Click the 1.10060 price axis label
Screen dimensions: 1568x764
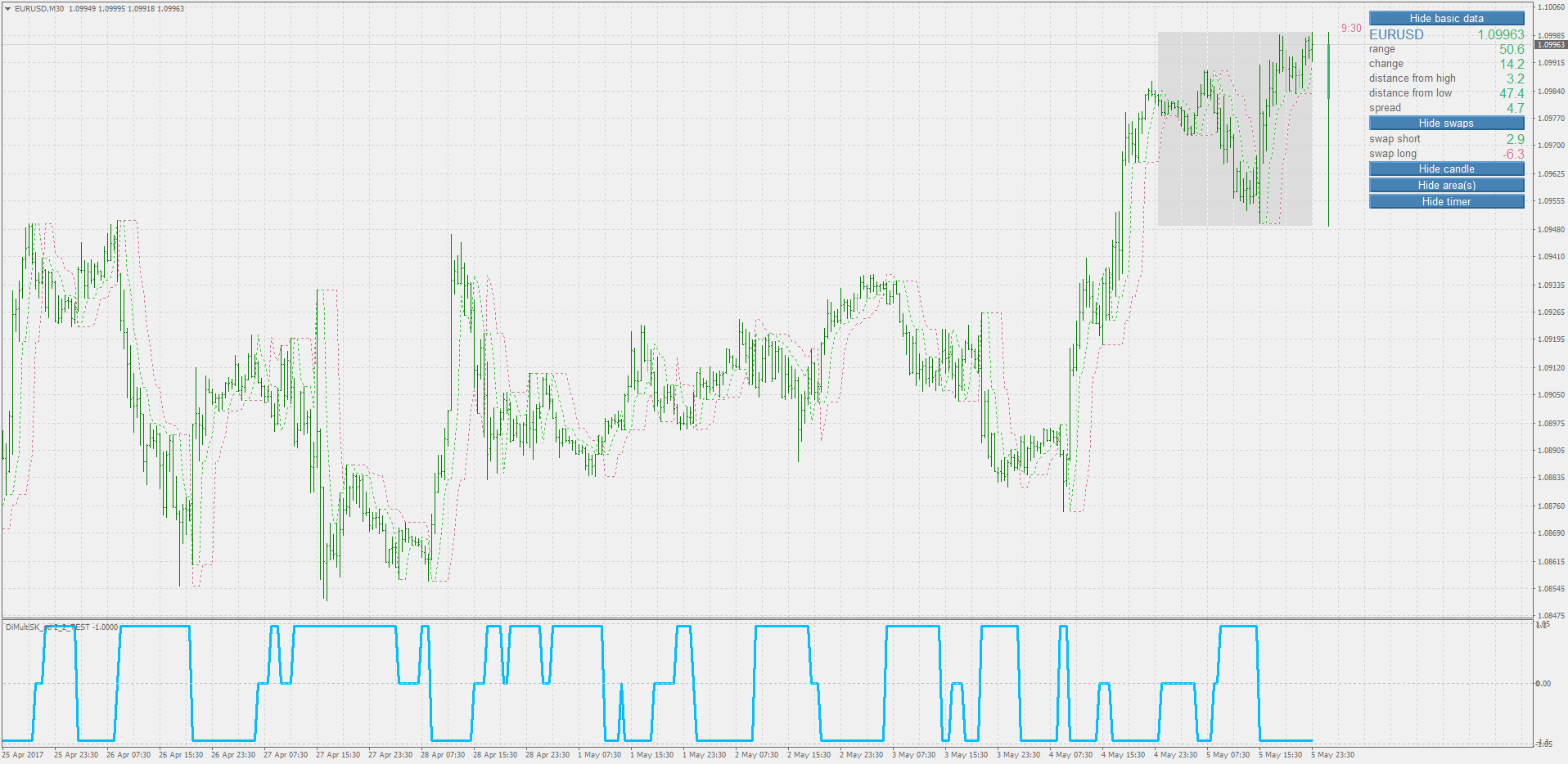tap(1551, 7)
